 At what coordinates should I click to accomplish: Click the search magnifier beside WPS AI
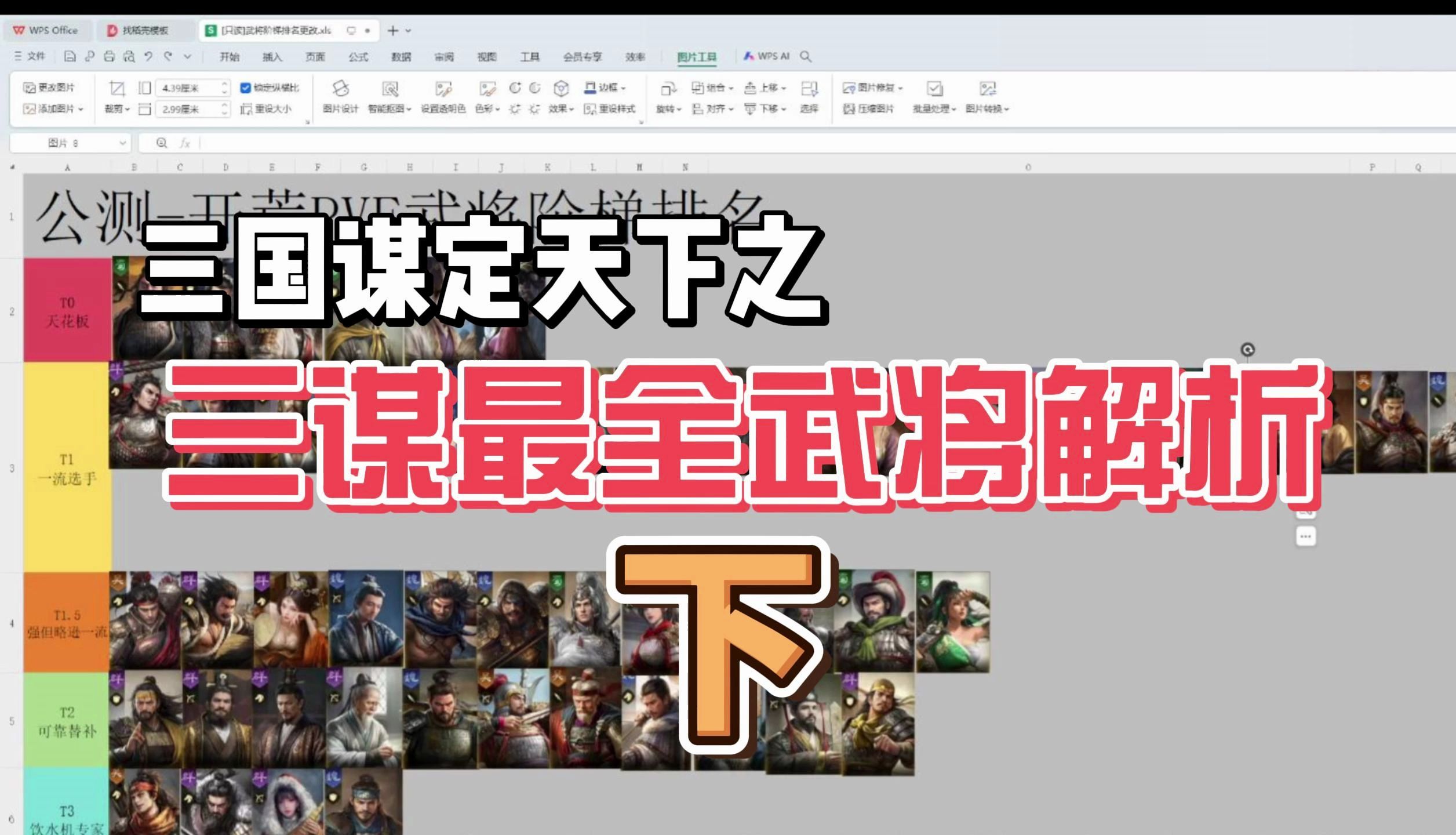click(x=806, y=56)
